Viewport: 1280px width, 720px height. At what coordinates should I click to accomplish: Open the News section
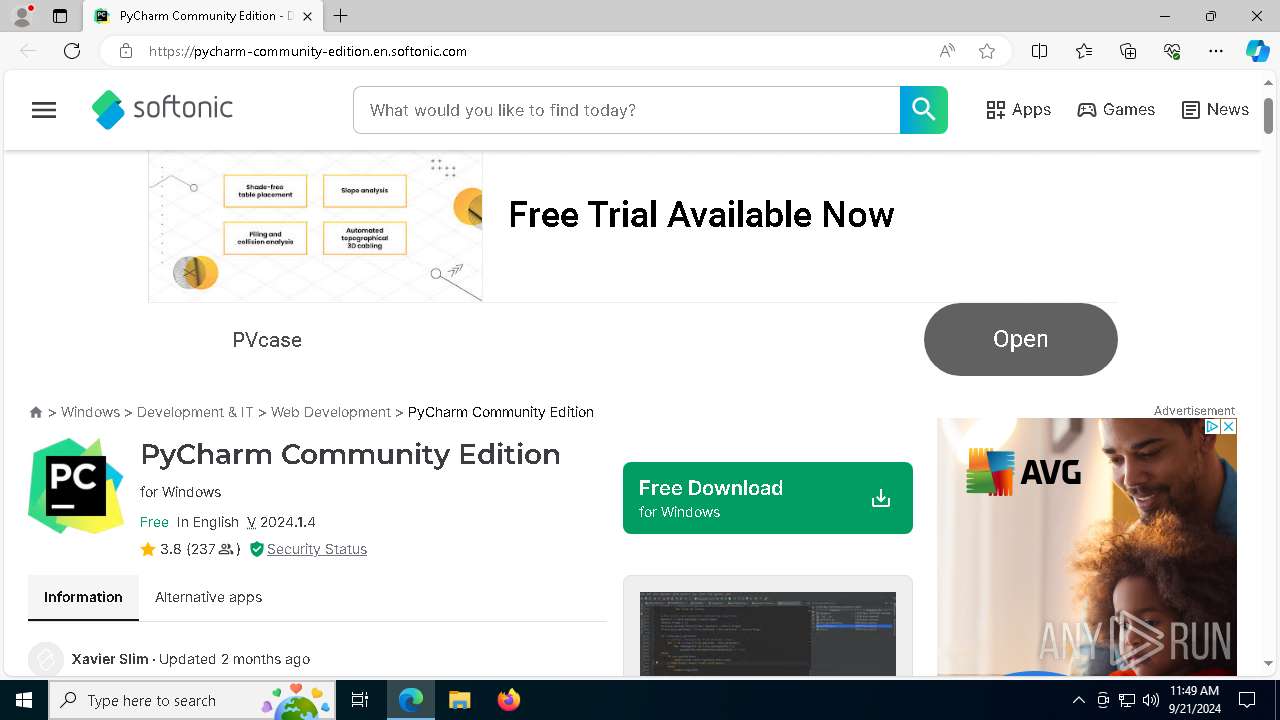[1215, 110]
